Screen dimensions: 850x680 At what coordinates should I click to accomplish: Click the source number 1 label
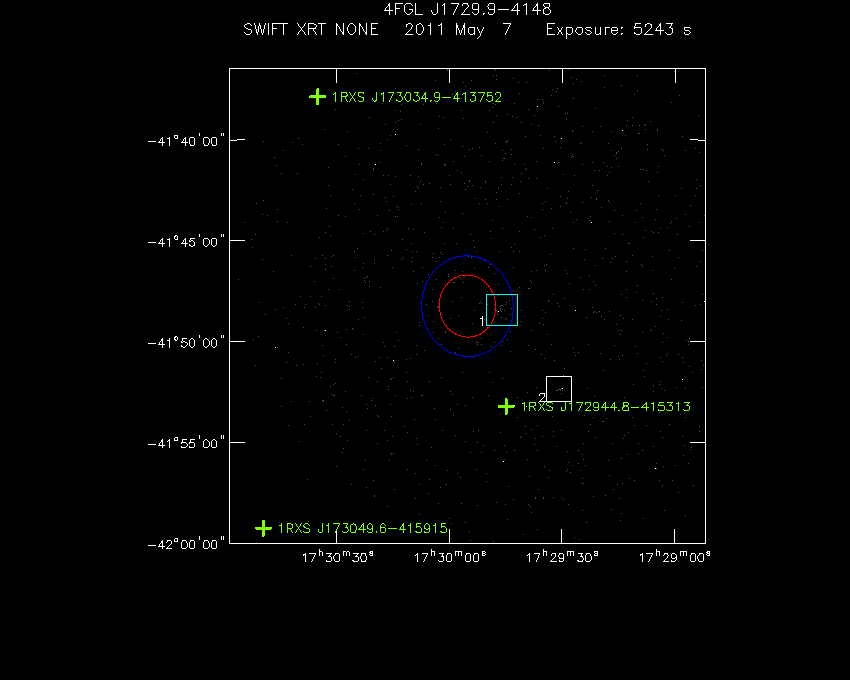pos(482,321)
